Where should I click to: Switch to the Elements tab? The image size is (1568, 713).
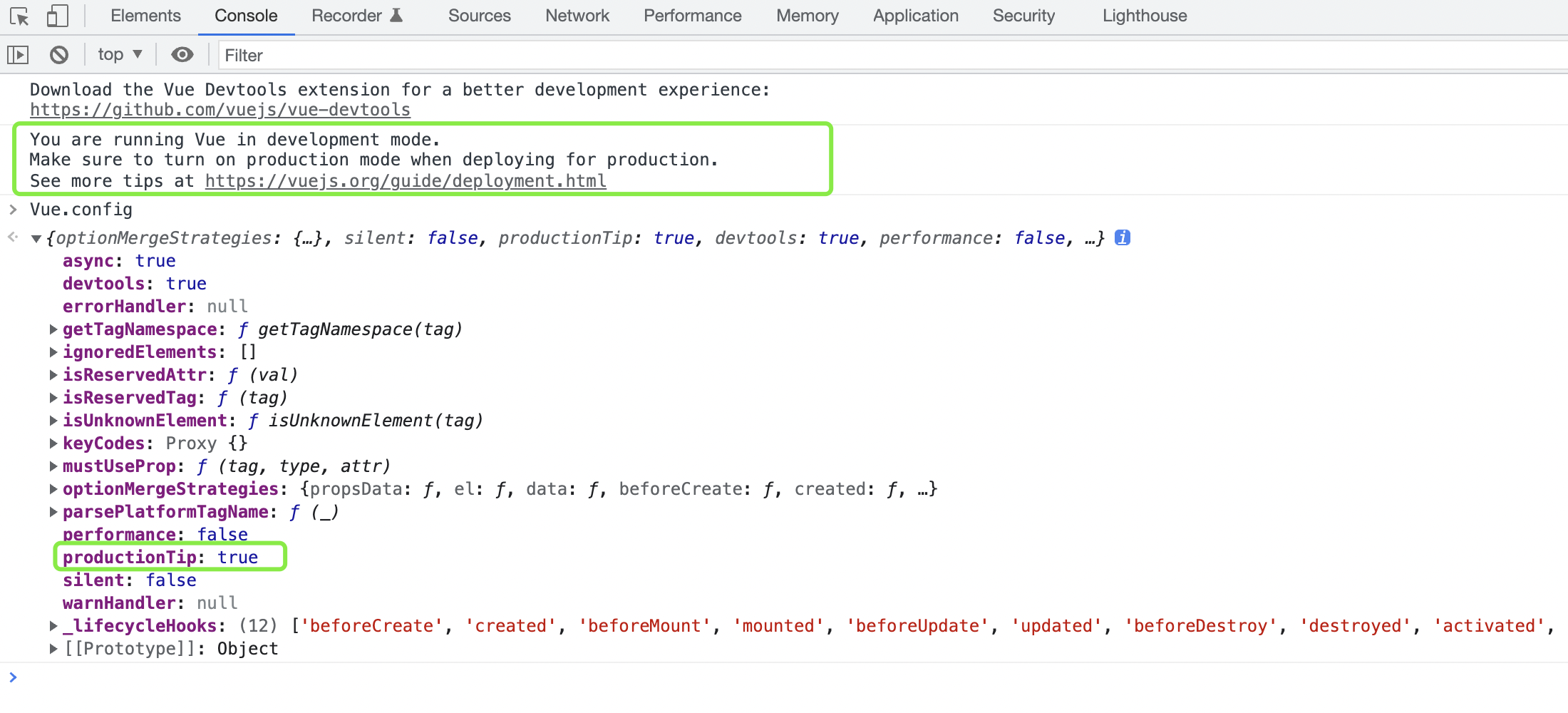[x=145, y=16]
